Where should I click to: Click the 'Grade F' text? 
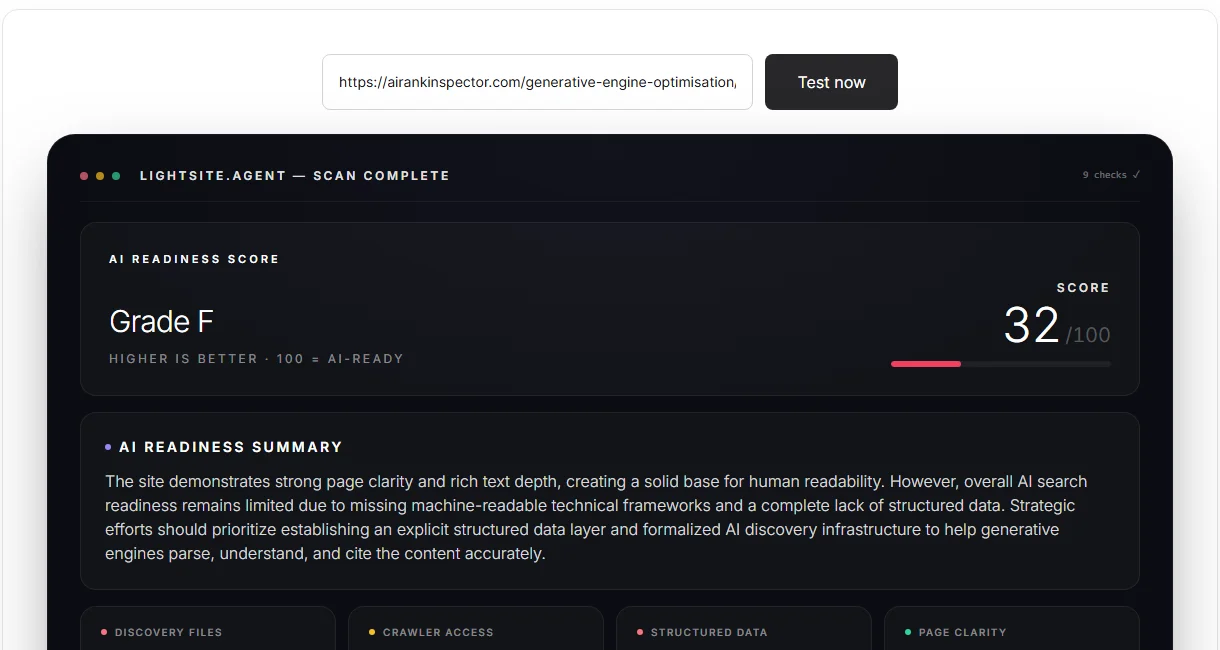tap(161, 322)
